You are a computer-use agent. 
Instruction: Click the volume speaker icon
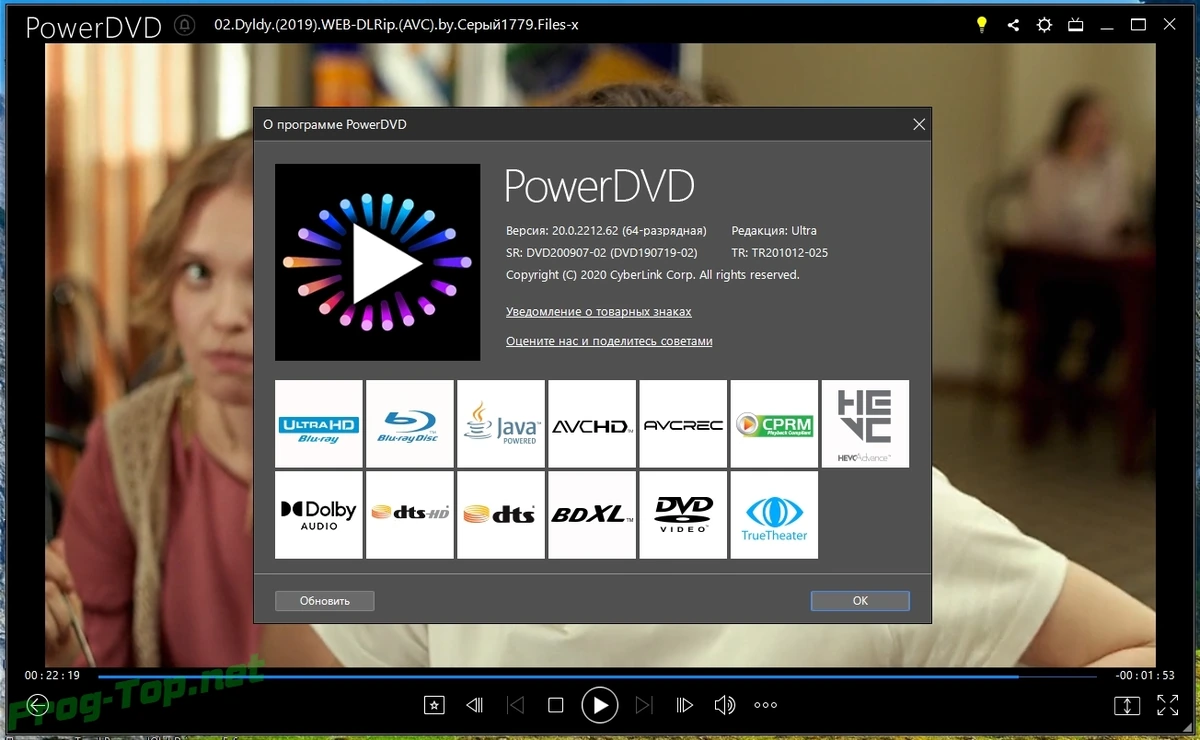click(x=725, y=705)
